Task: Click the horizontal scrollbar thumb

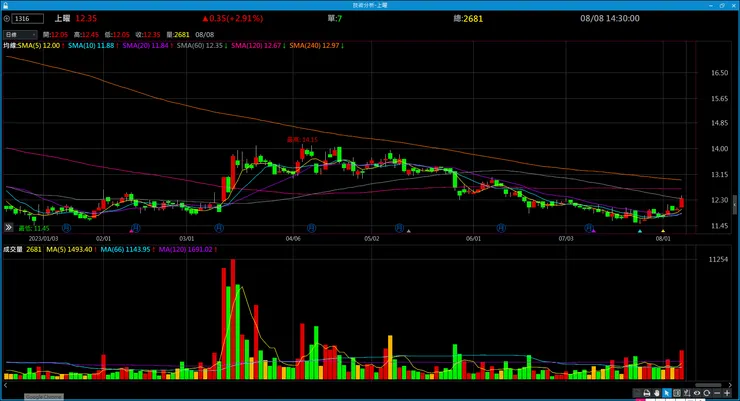Action: 708,385
